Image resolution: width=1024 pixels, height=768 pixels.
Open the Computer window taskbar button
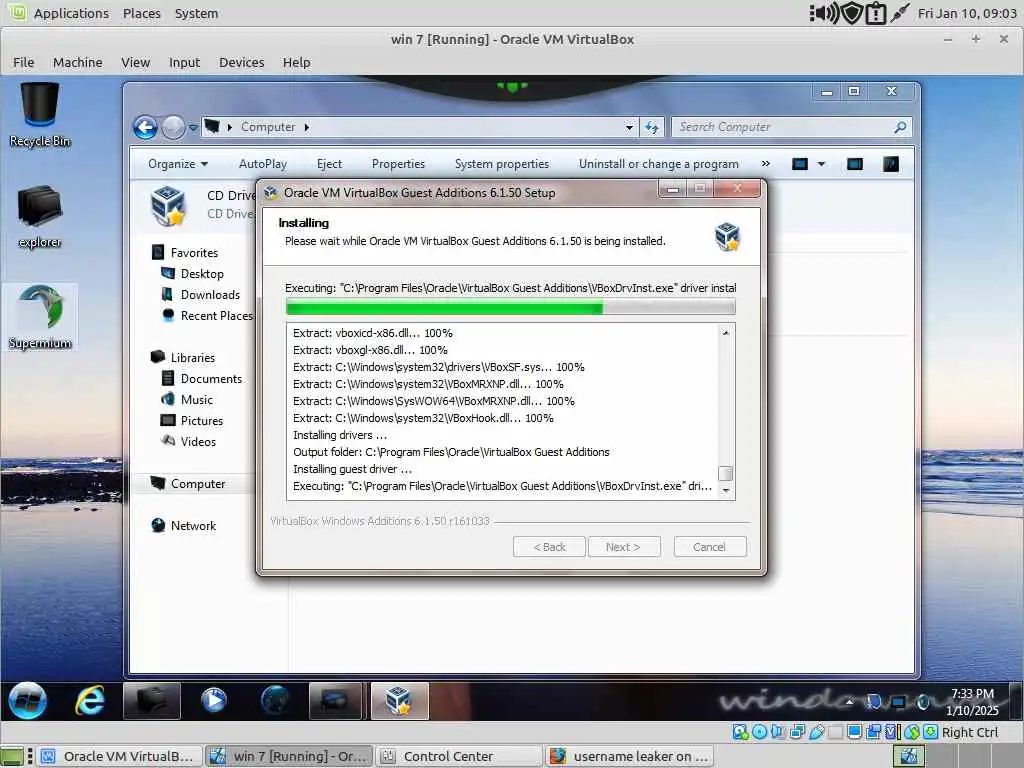coord(335,701)
